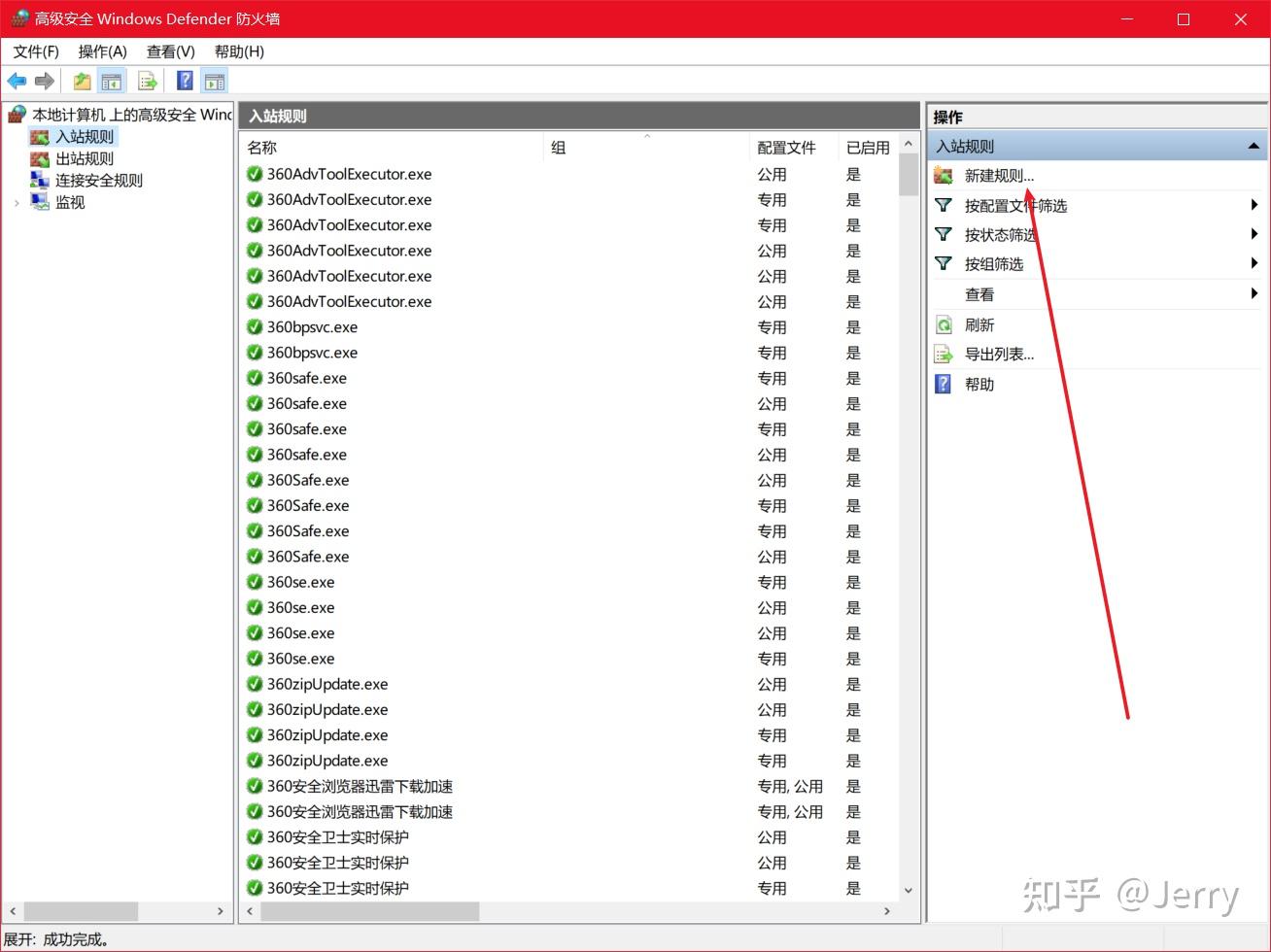Select 监视 in the tree
The width and height of the screenshot is (1271, 952).
70,202
